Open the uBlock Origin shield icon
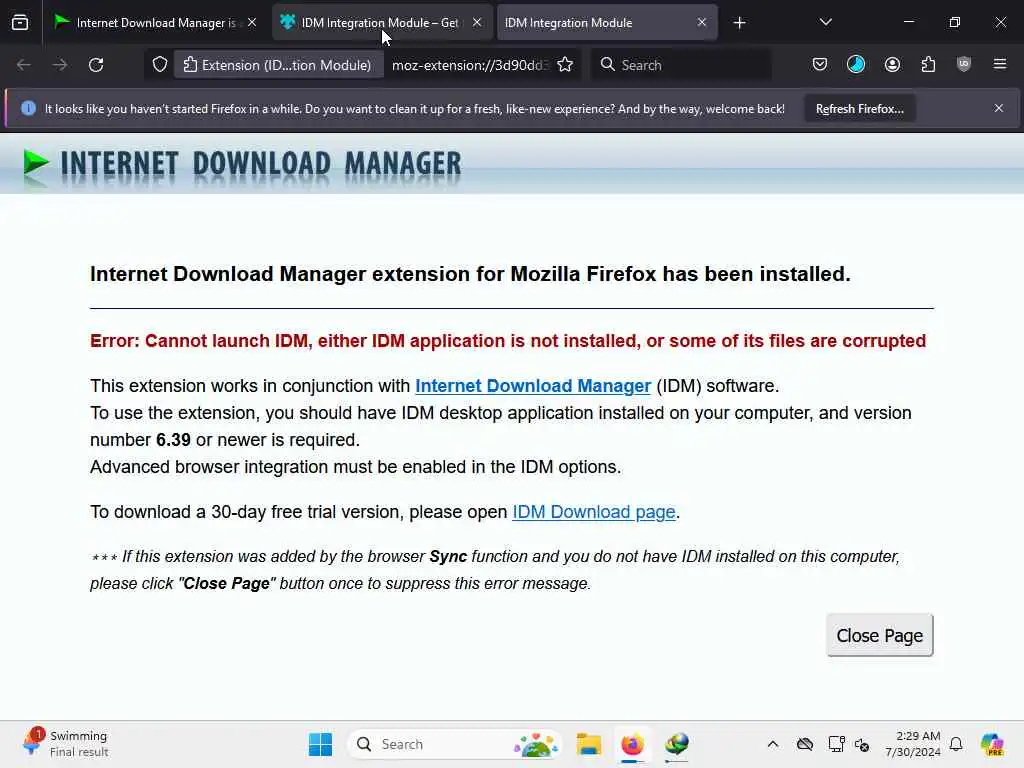This screenshot has width=1024, height=768. [964, 65]
